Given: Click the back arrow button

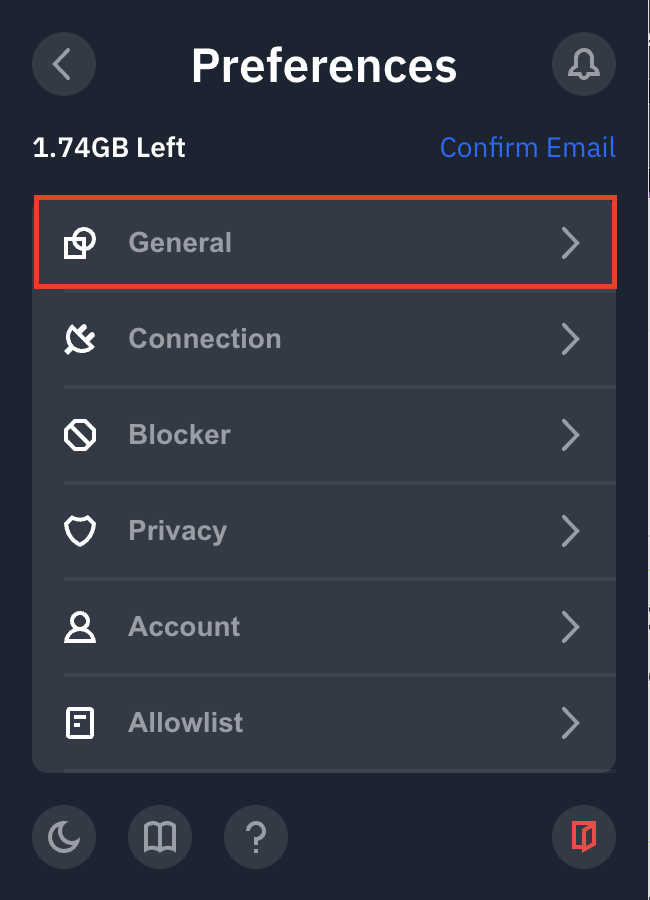Looking at the screenshot, I should click(x=64, y=64).
